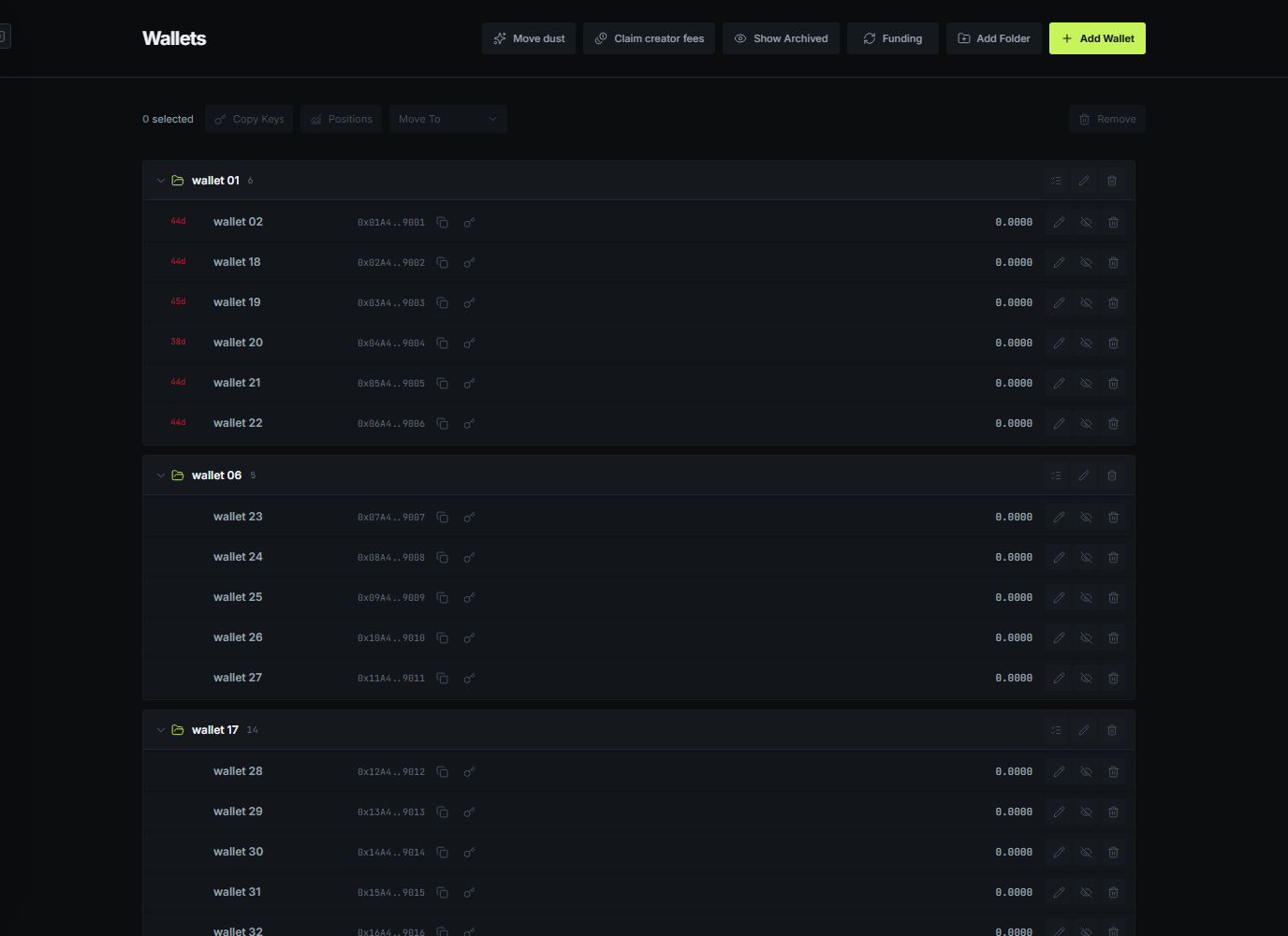Click the wallet 06 folder name

pos(216,475)
